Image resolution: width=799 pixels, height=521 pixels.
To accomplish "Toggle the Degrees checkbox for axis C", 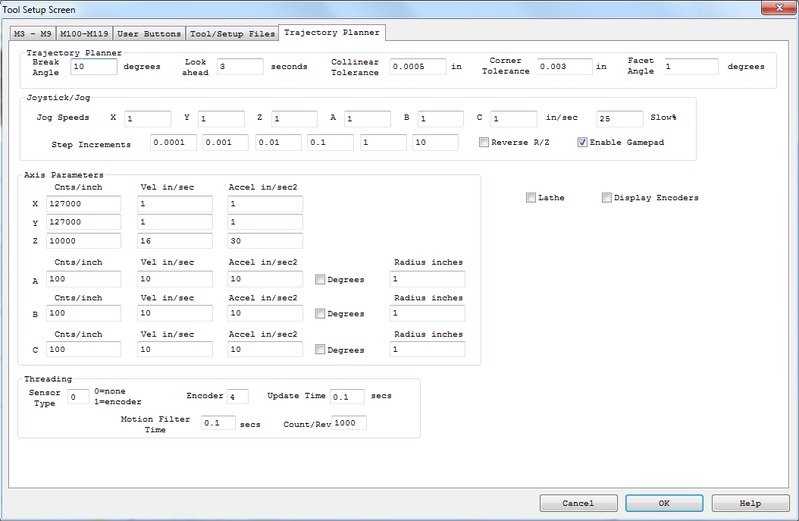I will [x=321, y=350].
